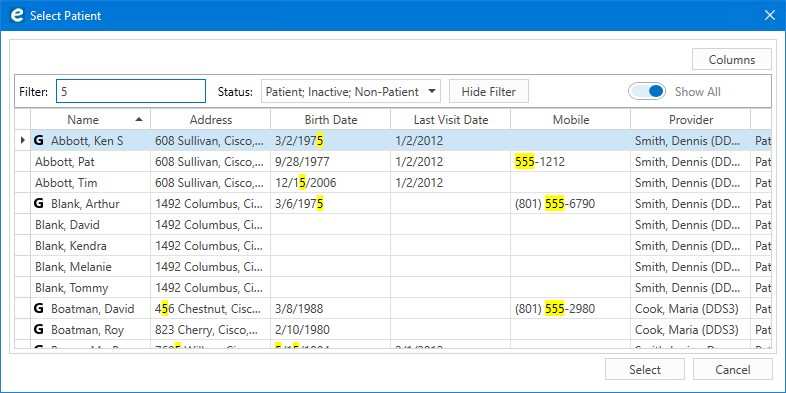Viewport: 786px width, 393px height.
Task: Close the Select Patient dialog
Action: 769,16
